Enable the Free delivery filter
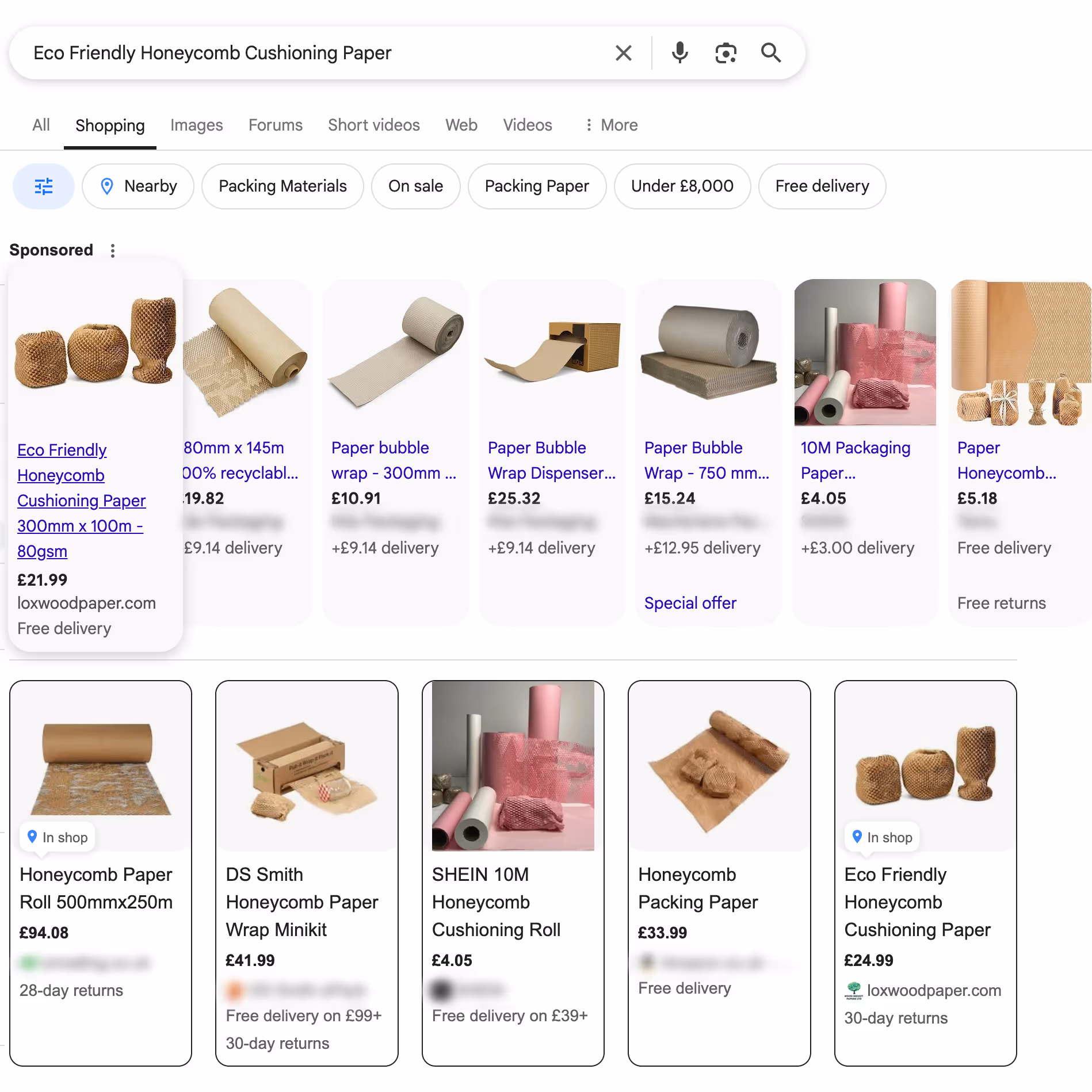The height and width of the screenshot is (1092, 1092). click(x=822, y=186)
